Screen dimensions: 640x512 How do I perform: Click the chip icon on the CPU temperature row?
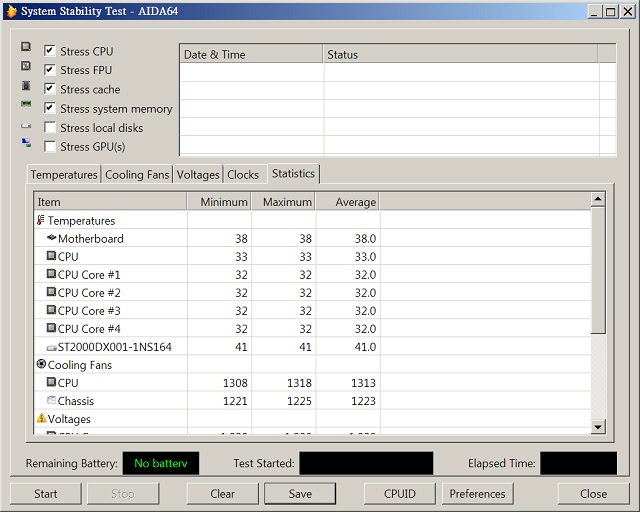pyautogui.click(x=51, y=256)
